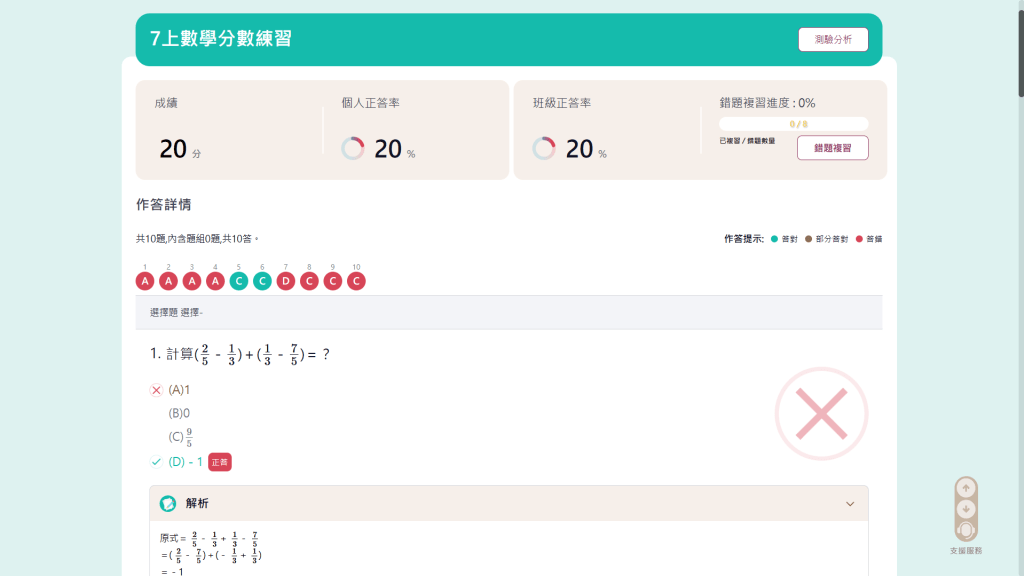Select answer option (A)1

point(179,389)
